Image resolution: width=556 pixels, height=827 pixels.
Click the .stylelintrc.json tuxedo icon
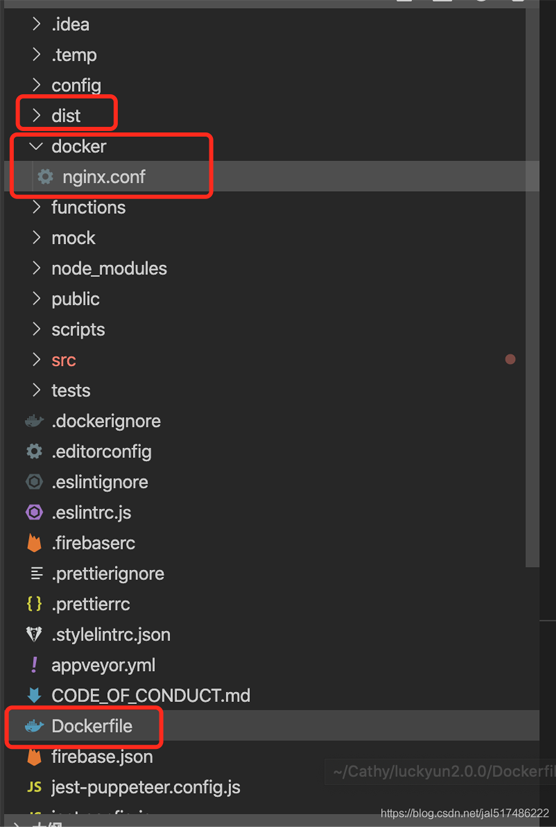pyautogui.click(x=34, y=634)
